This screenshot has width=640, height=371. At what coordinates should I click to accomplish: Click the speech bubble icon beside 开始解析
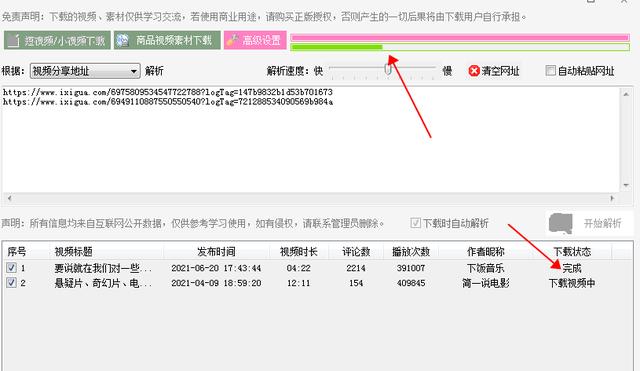[x=561, y=223]
